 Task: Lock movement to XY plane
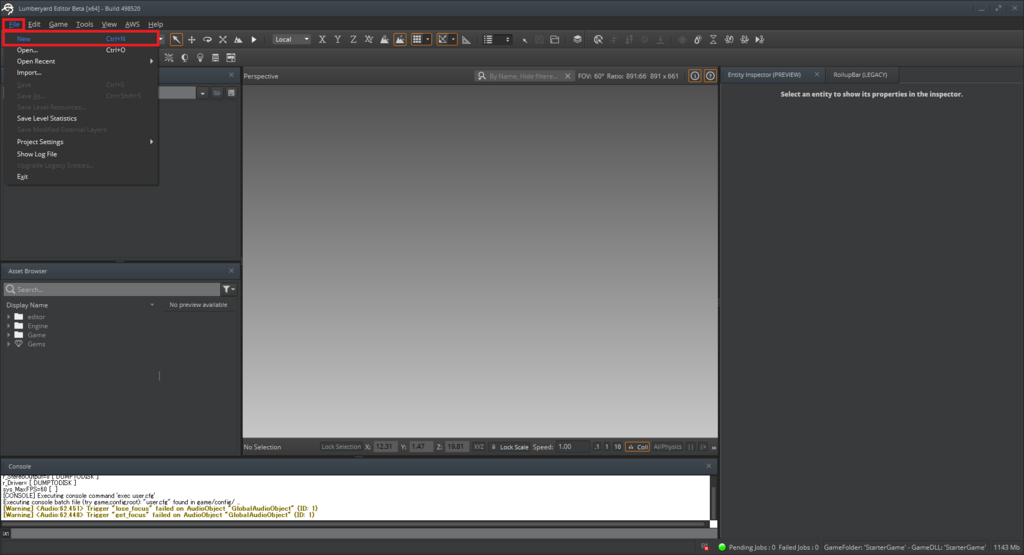click(x=369, y=40)
